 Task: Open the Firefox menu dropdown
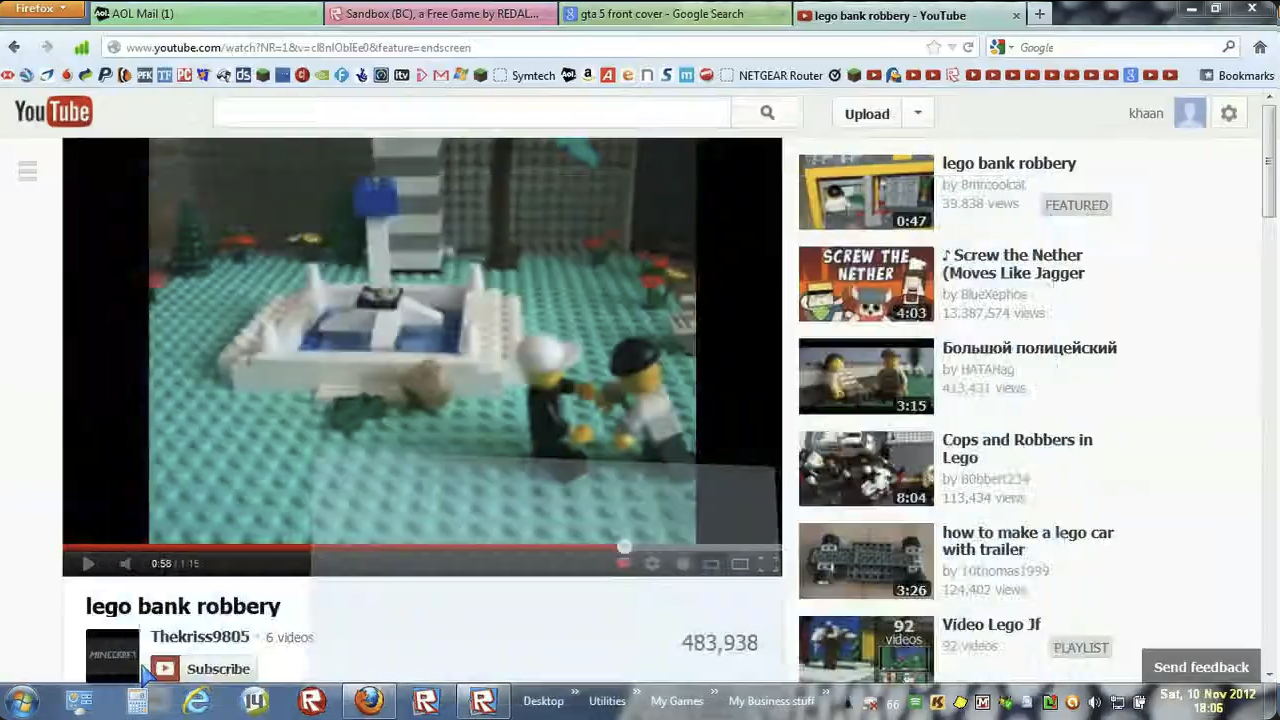click(41, 9)
